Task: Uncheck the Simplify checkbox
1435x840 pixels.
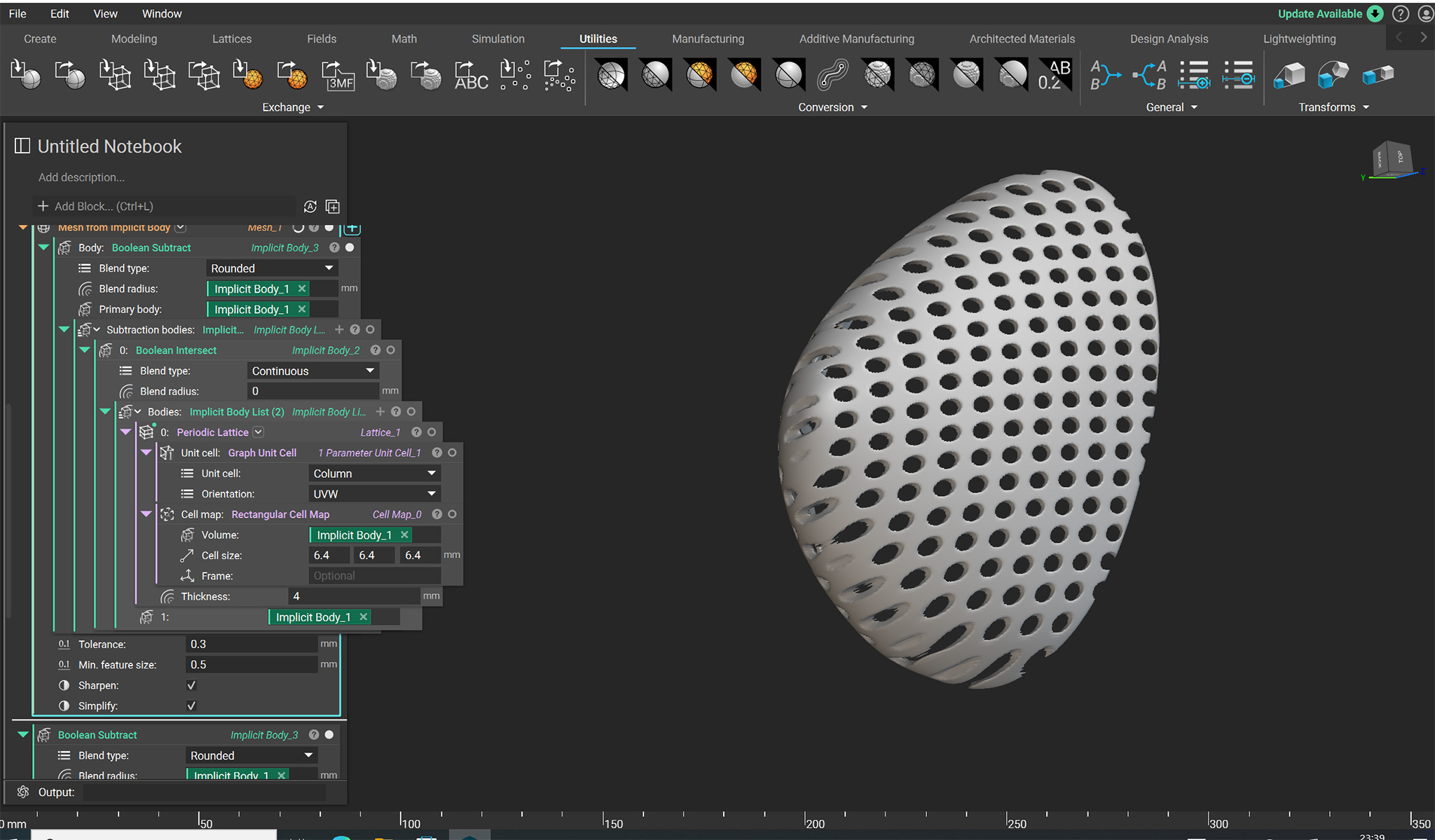Action: 191,705
